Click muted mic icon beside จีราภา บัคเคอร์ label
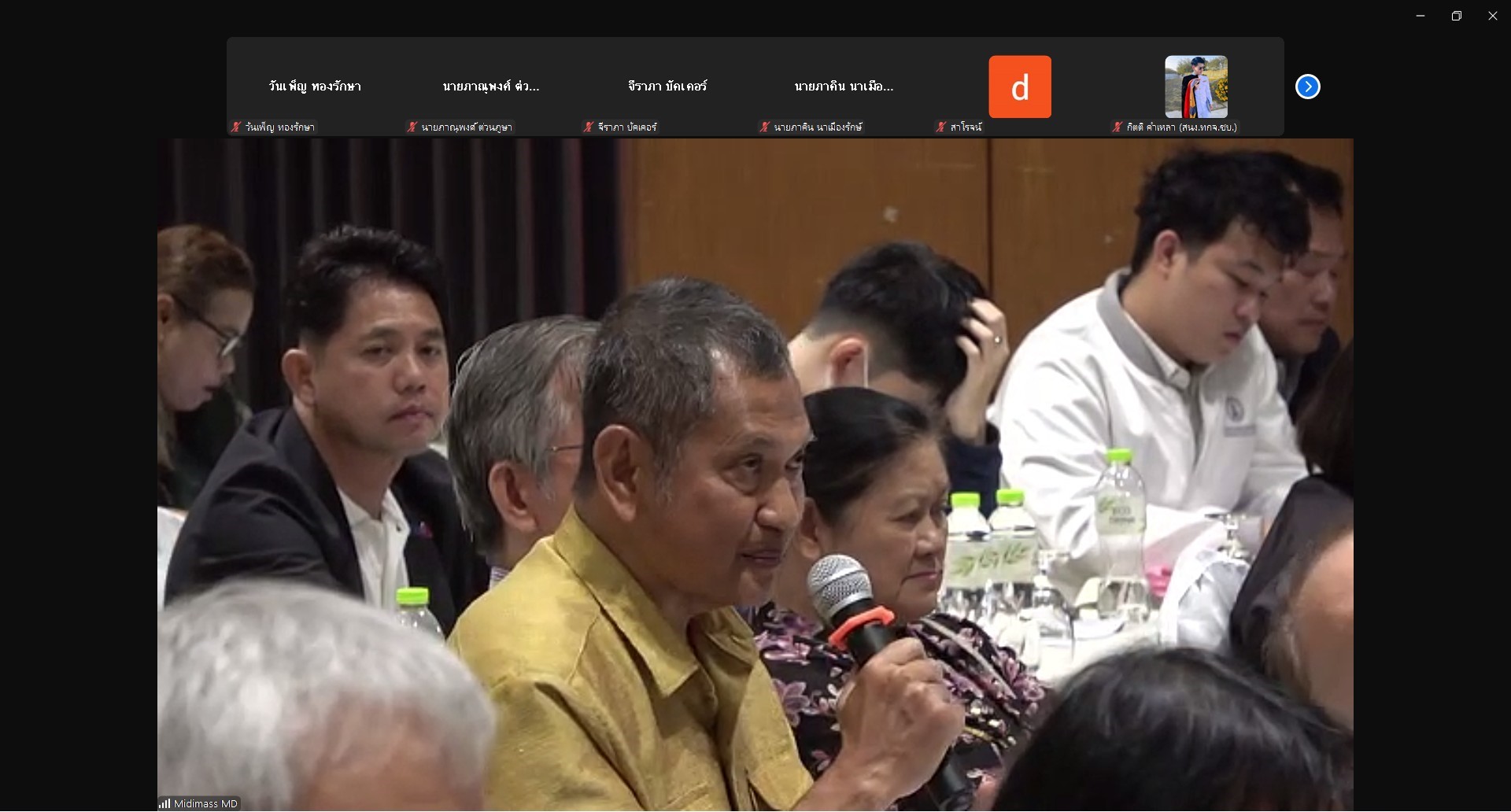Image resolution: width=1511 pixels, height=812 pixels. tap(588, 127)
